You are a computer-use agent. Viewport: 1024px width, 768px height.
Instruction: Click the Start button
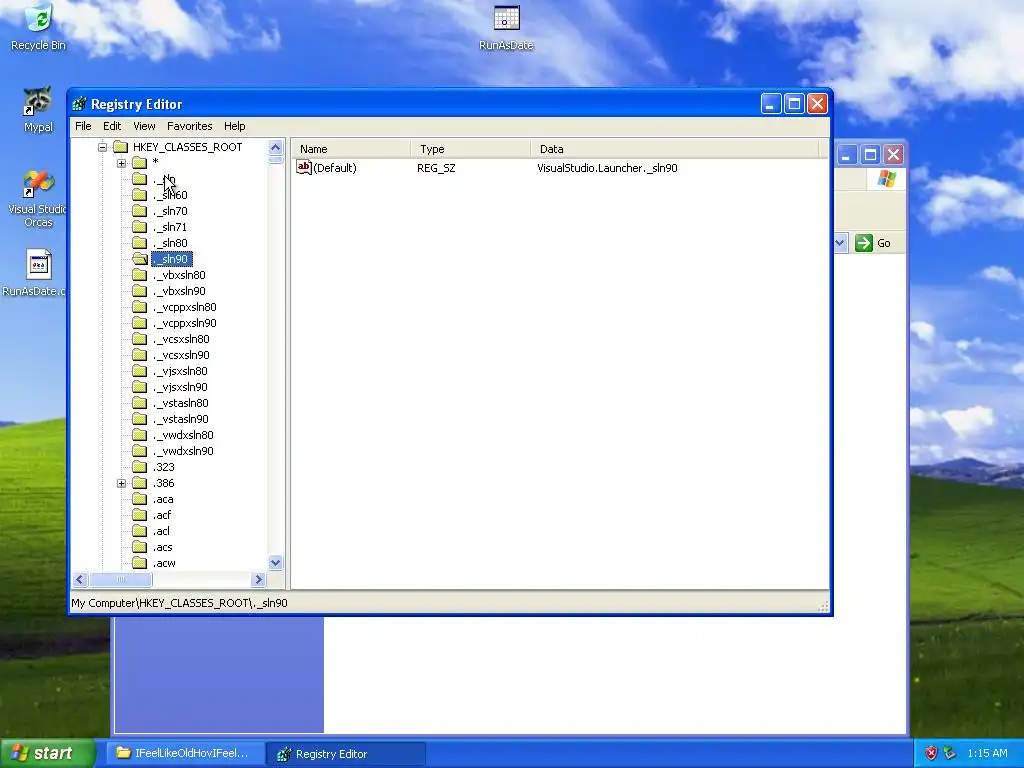tap(48, 753)
